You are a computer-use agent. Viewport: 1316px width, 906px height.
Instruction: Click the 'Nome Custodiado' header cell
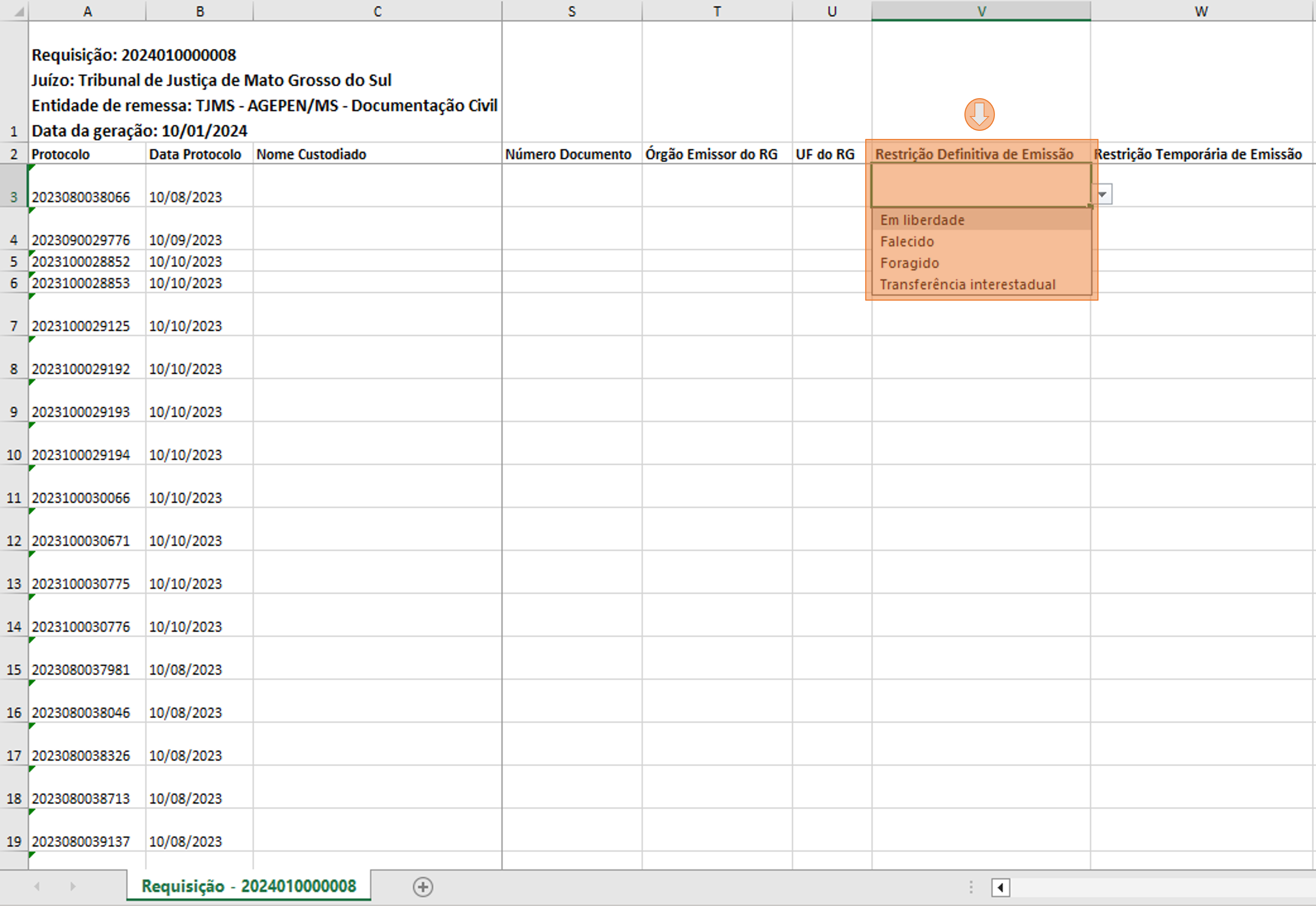point(377,154)
